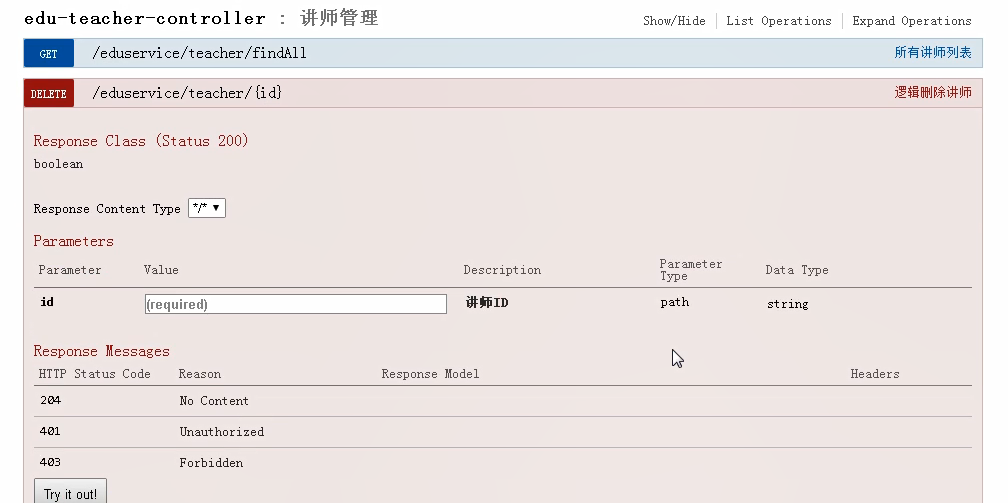Screen dimensions: 1008x503
Task: Collapse the DELETE operation via its badge
Action: (x=49, y=93)
